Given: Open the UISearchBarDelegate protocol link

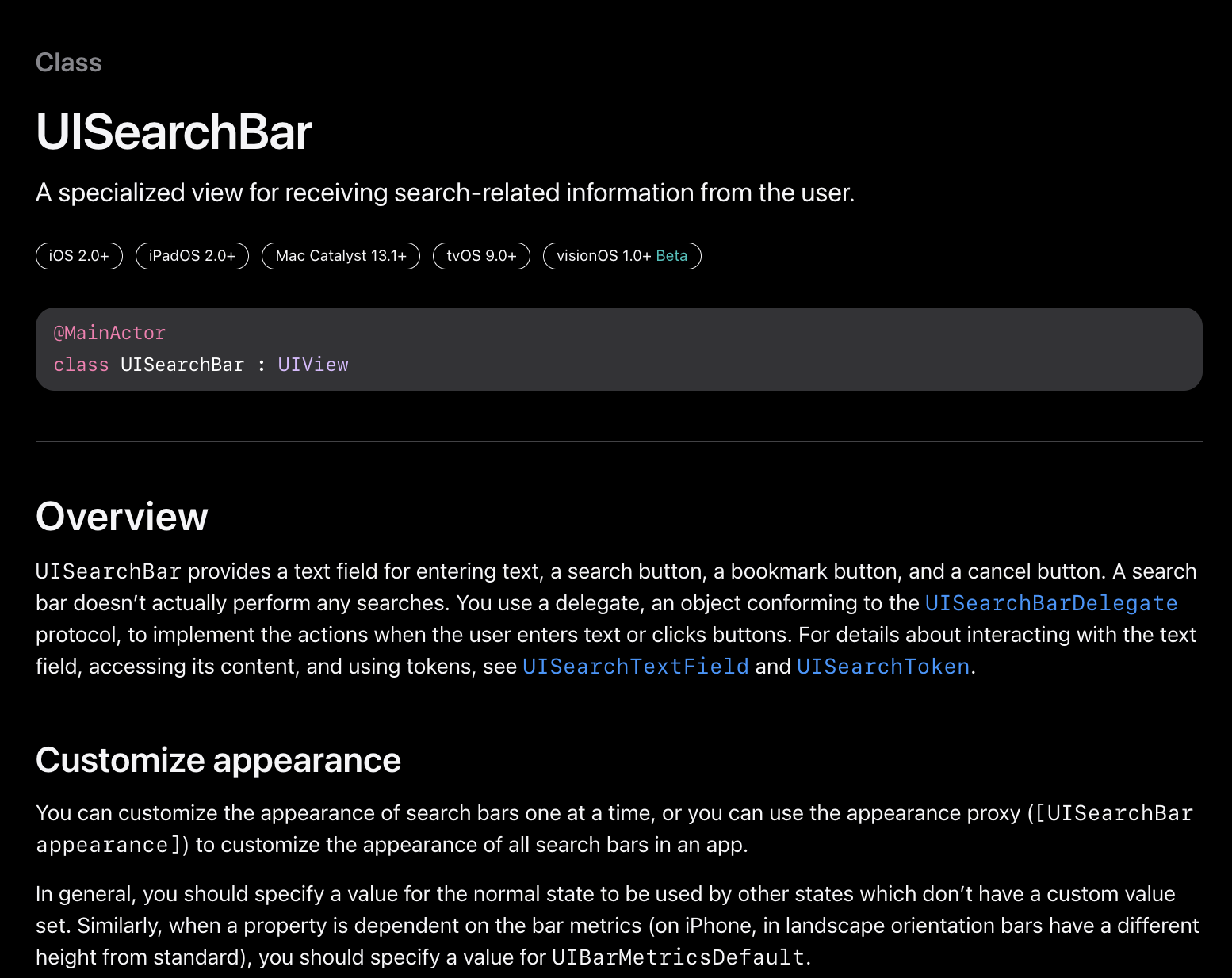Looking at the screenshot, I should tap(1051, 603).
